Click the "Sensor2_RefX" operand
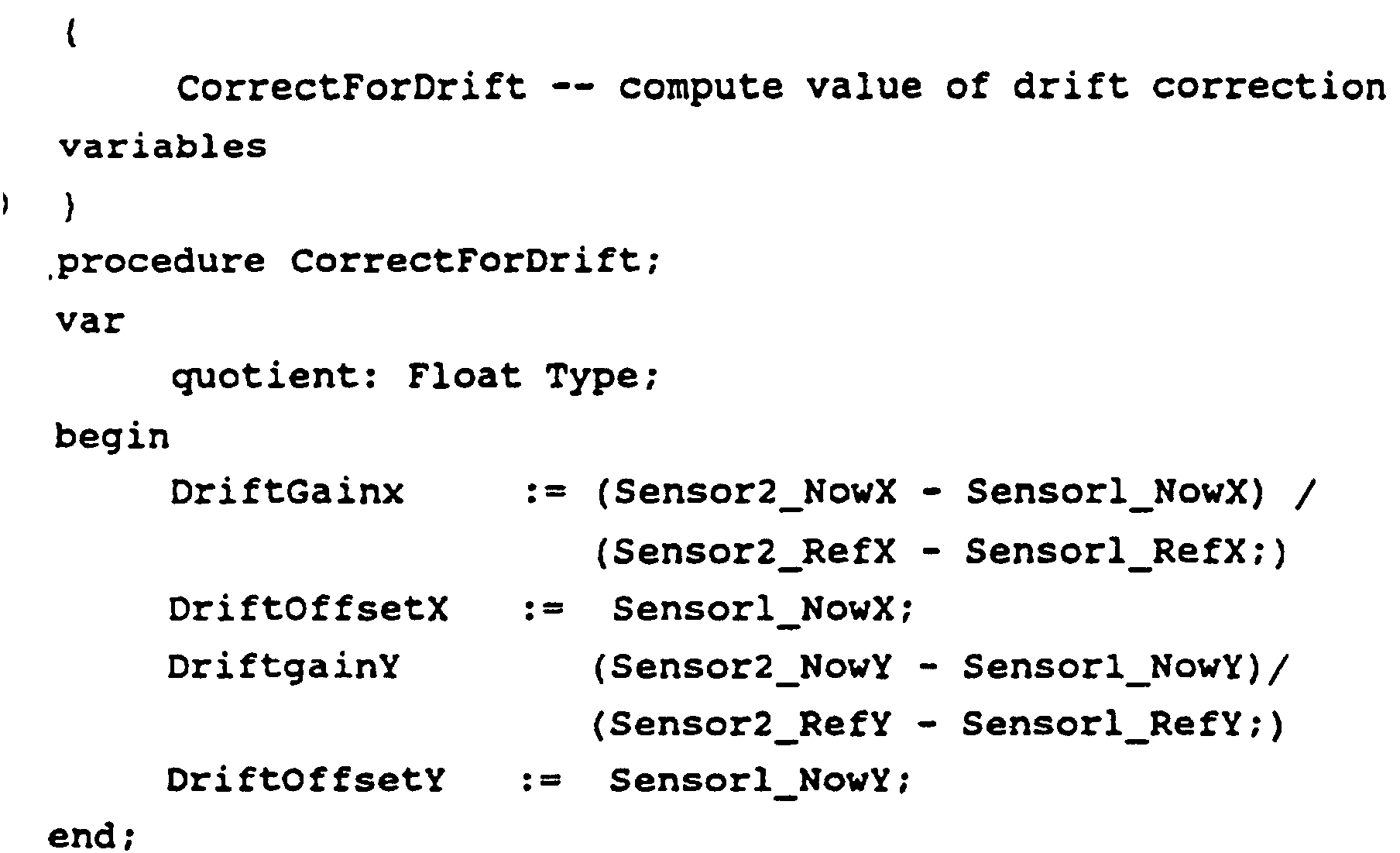The width and height of the screenshot is (1400, 853). (x=753, y=552)
